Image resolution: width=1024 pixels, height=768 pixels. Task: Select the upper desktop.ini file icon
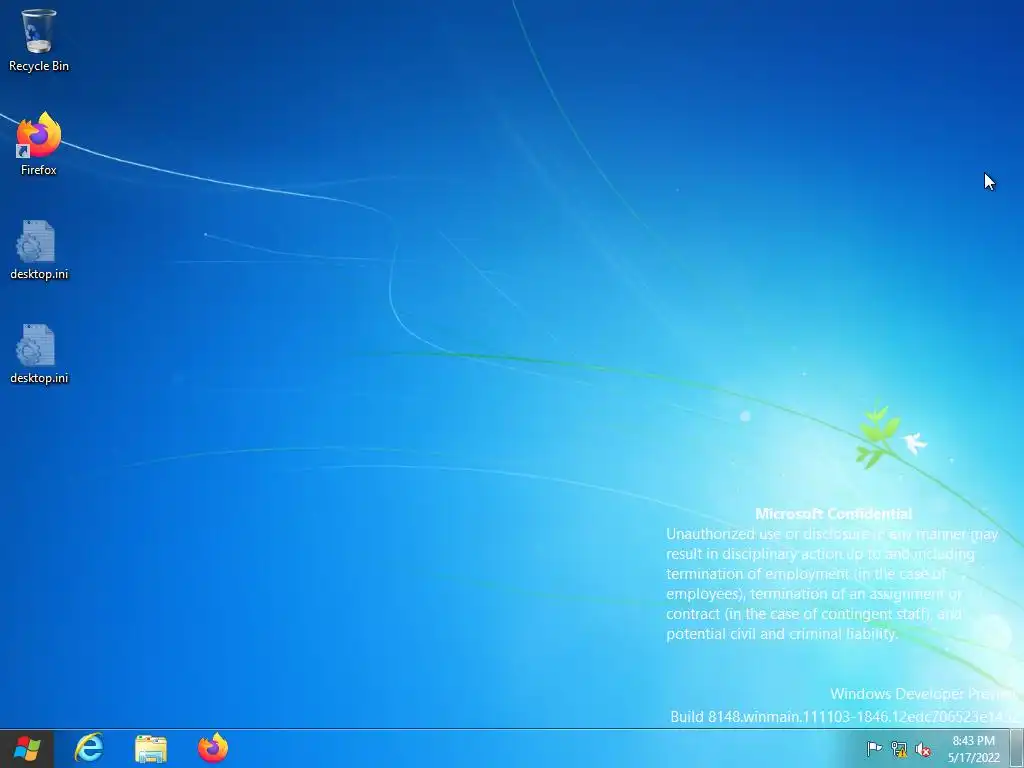point(39,249)
